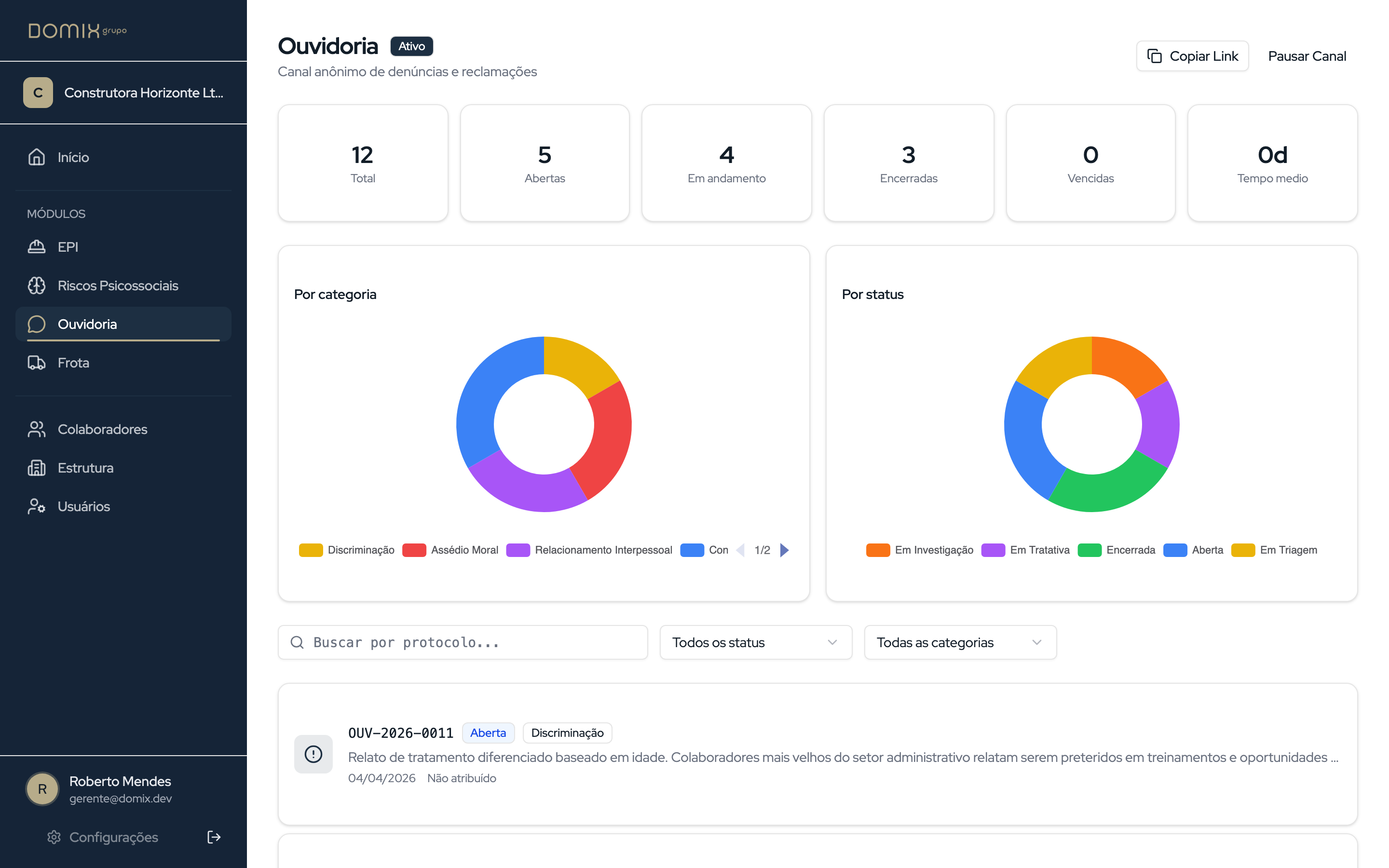Screen dimensions: 1389x868
Task: Click the alert icon on OUV-2026-0011 row
Action: point(313,754)
